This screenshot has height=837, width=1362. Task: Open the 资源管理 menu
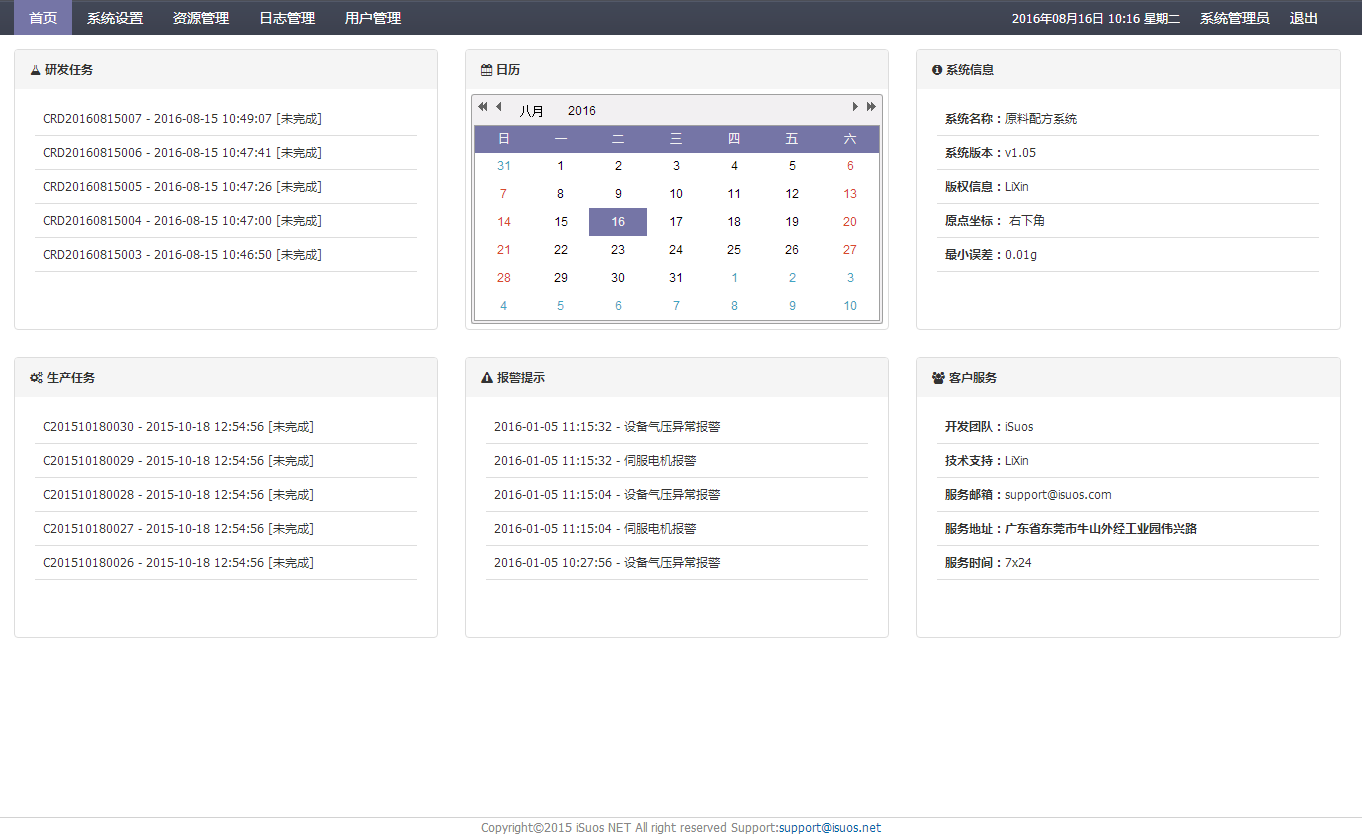(x=201, y=18)
